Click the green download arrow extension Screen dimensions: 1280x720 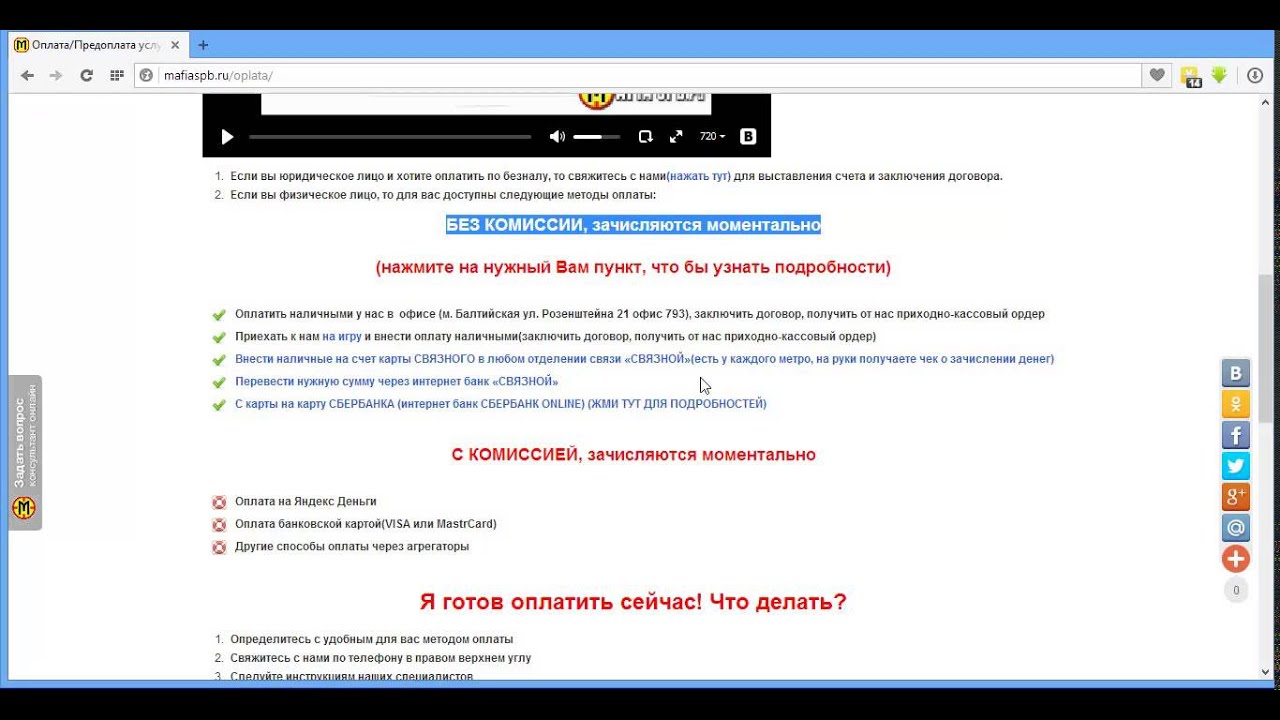pyautogui.click(x=1219, y=76)
